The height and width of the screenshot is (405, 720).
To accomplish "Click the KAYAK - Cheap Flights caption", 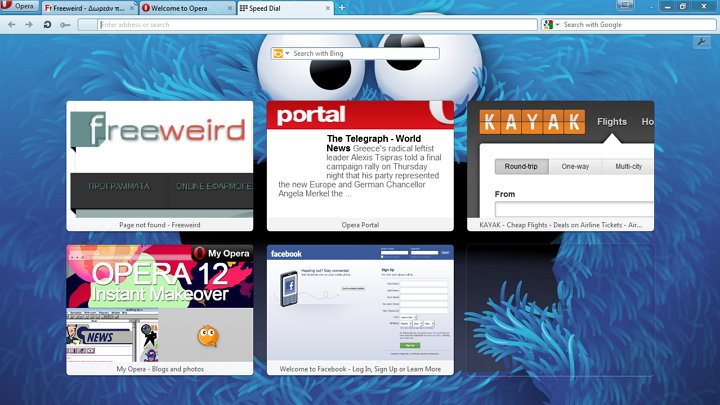I will (561, 225).
